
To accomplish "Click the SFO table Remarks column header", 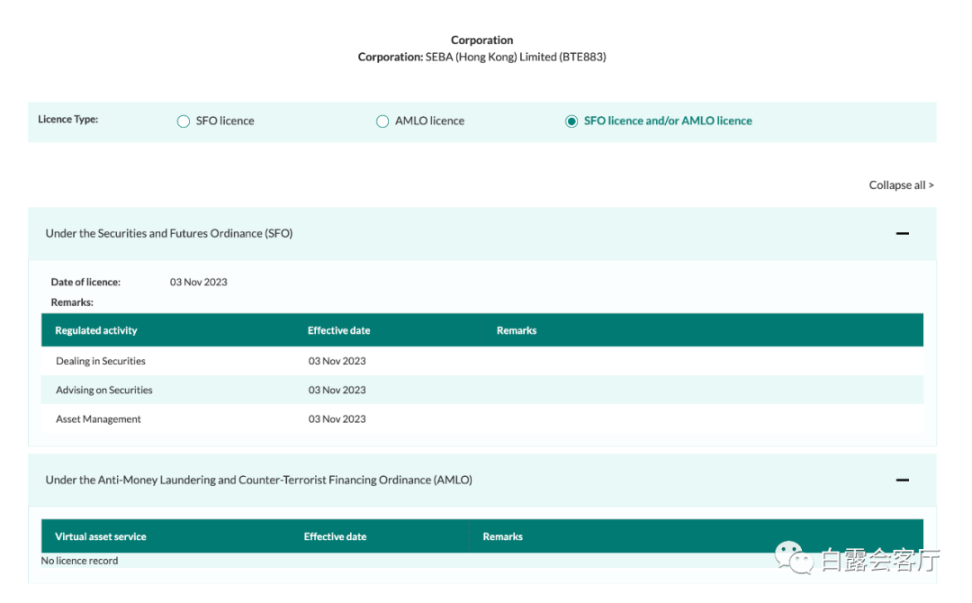I will coord(516,330).
